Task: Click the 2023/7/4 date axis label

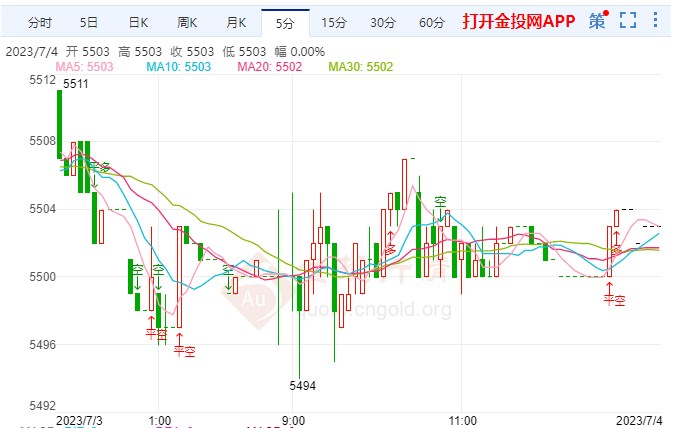Action: (x=639, y=420)
